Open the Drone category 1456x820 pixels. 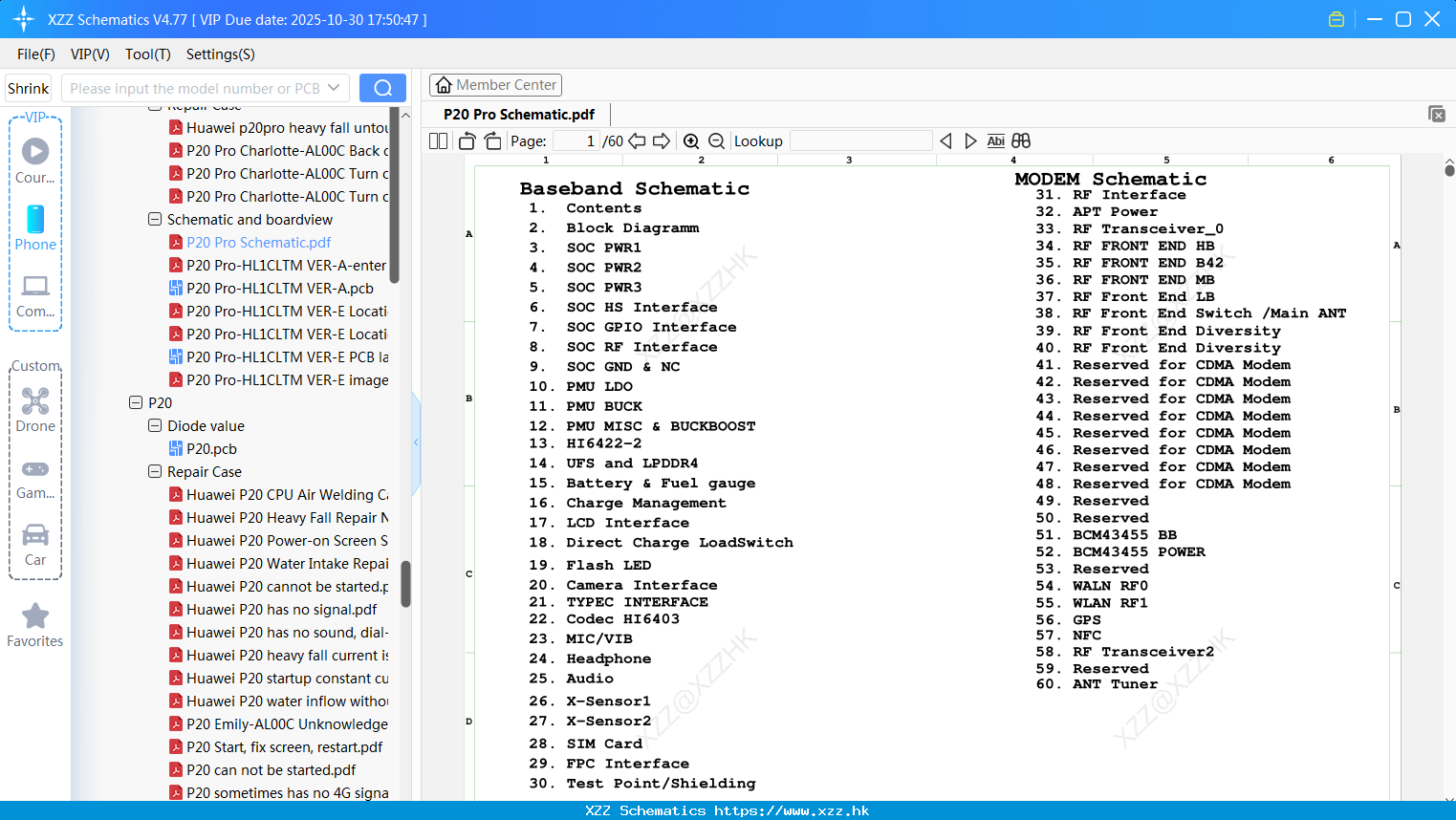tap(35, 411)
